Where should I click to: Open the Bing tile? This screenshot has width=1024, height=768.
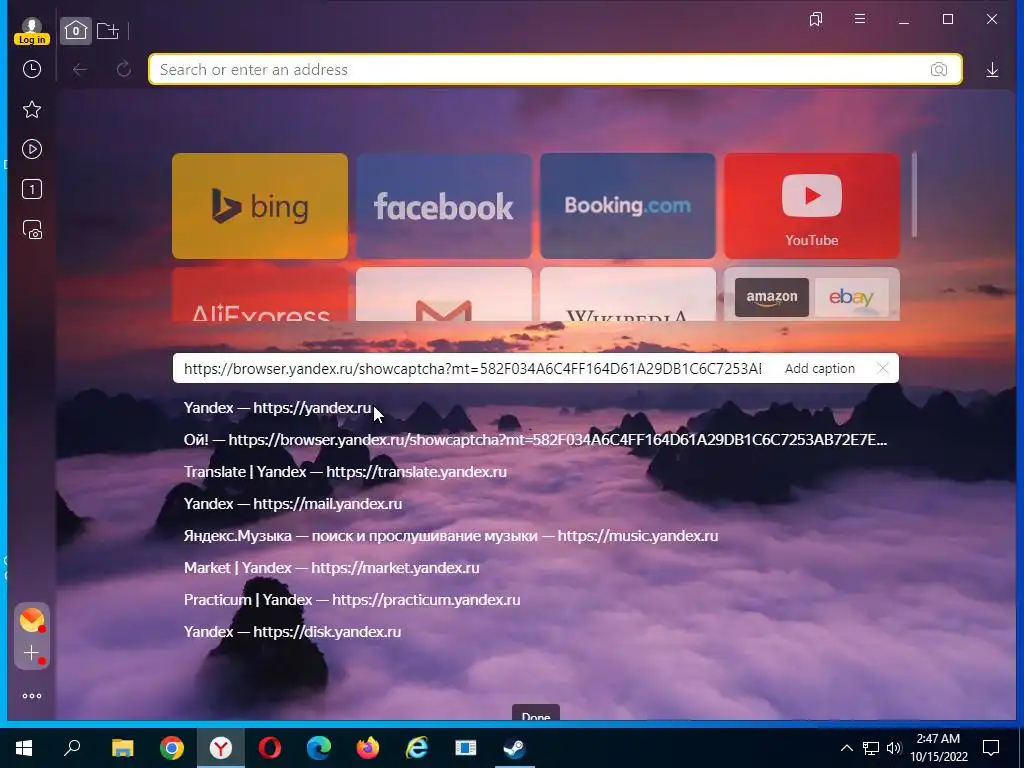(260, 206)
